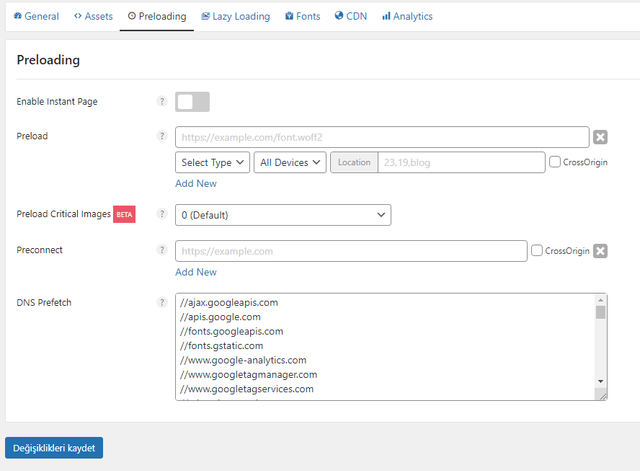
Task: Open help tooltip for Preload
Action: pyautogui.click(x=162, y=136)
